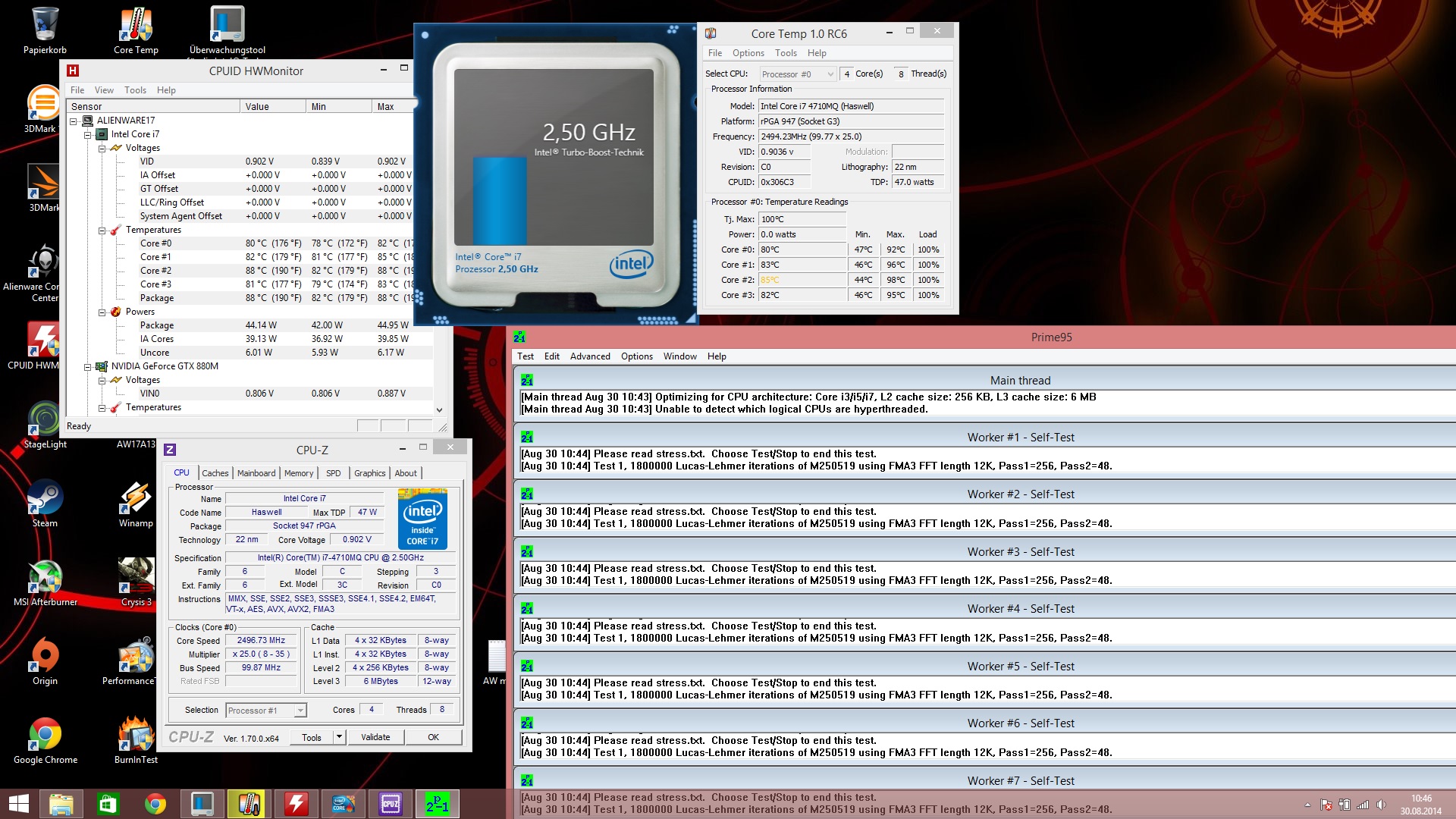Open the Processor #0 dropdown in Core Temp
The width and height of the screenshot is (1456, 819).
(x=797, y=74)
